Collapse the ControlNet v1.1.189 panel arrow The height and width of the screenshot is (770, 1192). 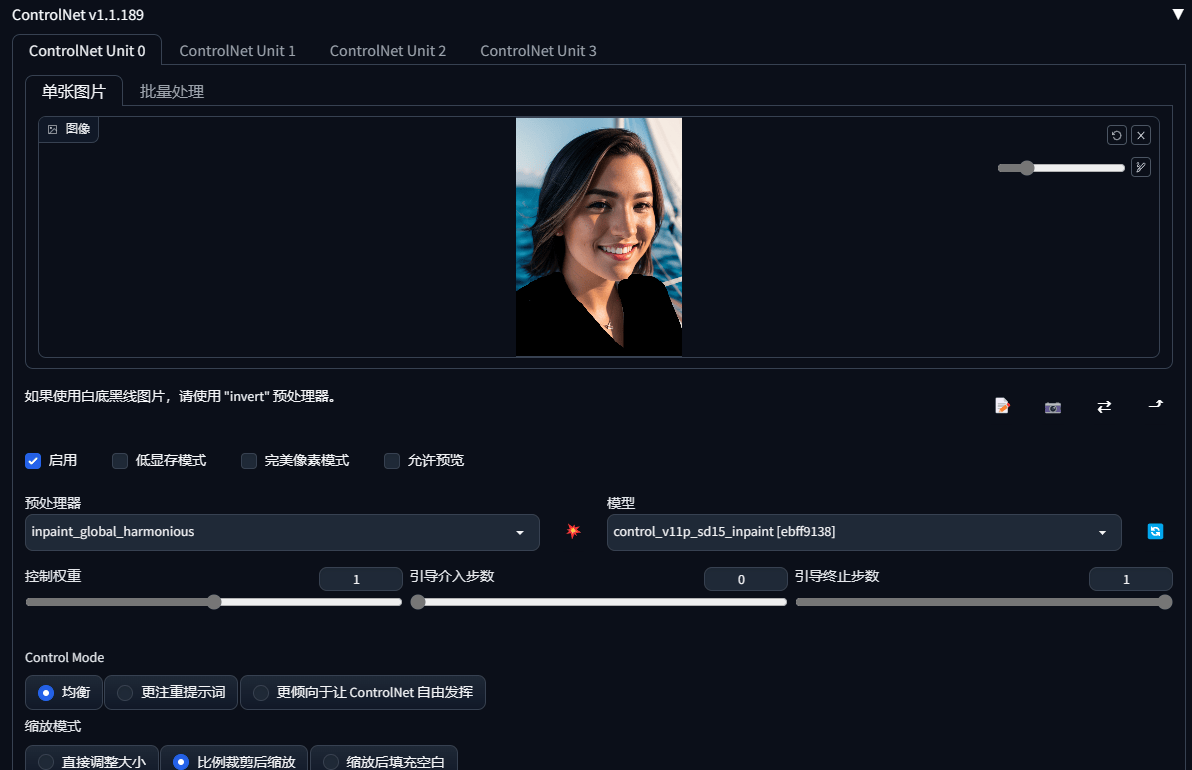coord(1178,14)
